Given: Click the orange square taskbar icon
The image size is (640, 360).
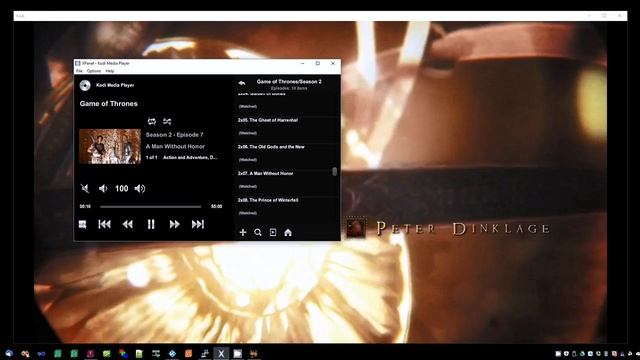Looking at the screenshot, I should point(188,353).
